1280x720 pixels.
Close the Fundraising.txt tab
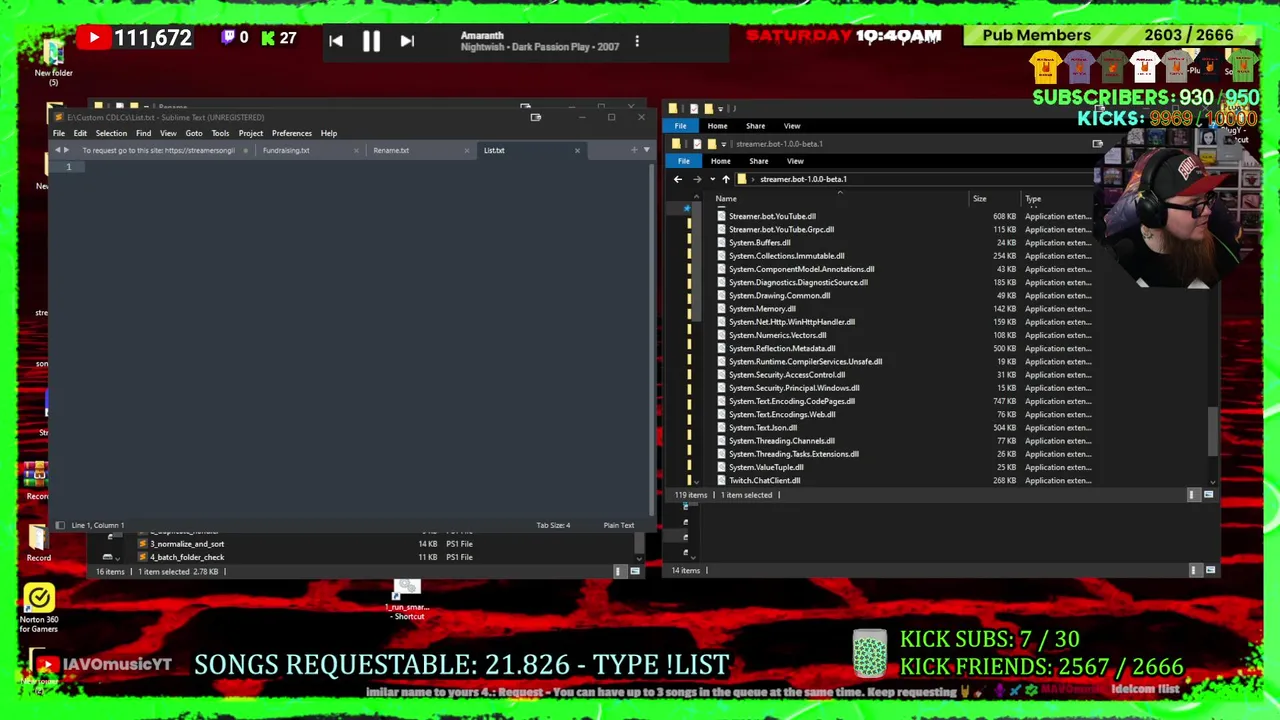[356, 150]
